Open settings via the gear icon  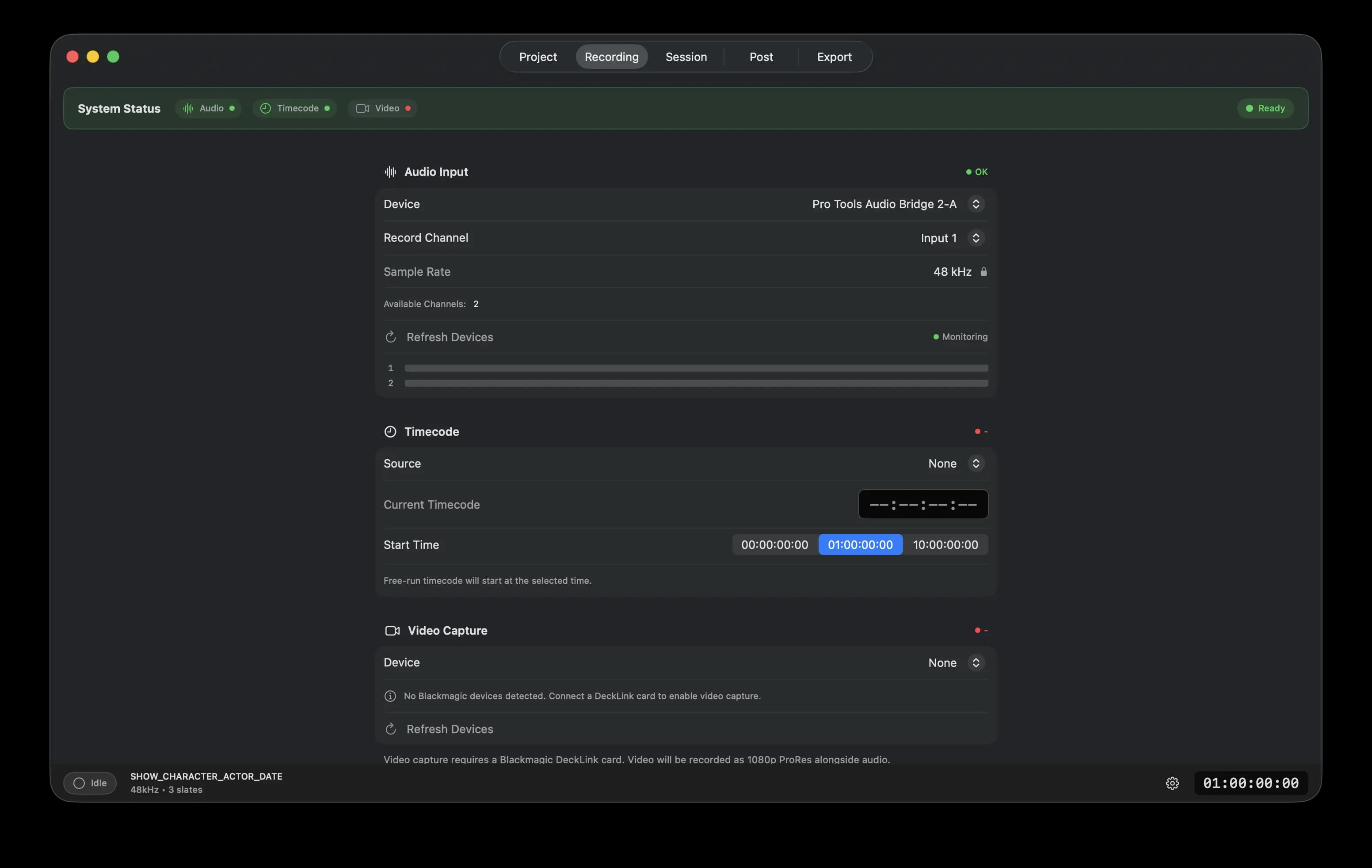coord(1172,783)
